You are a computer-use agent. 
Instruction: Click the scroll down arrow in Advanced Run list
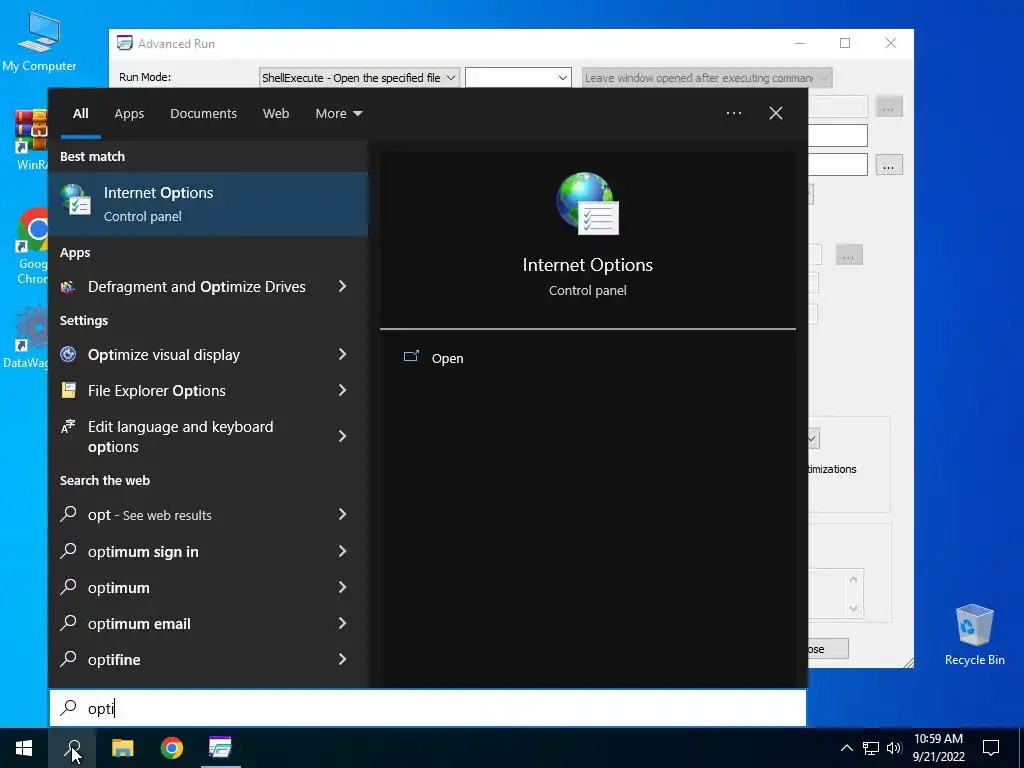(x=852, y=609)
